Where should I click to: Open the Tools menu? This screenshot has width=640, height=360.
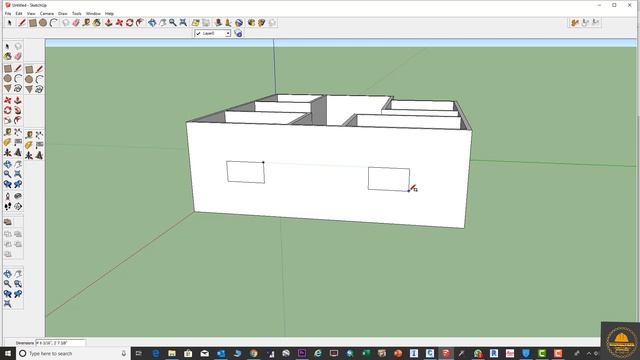[77, 13]
